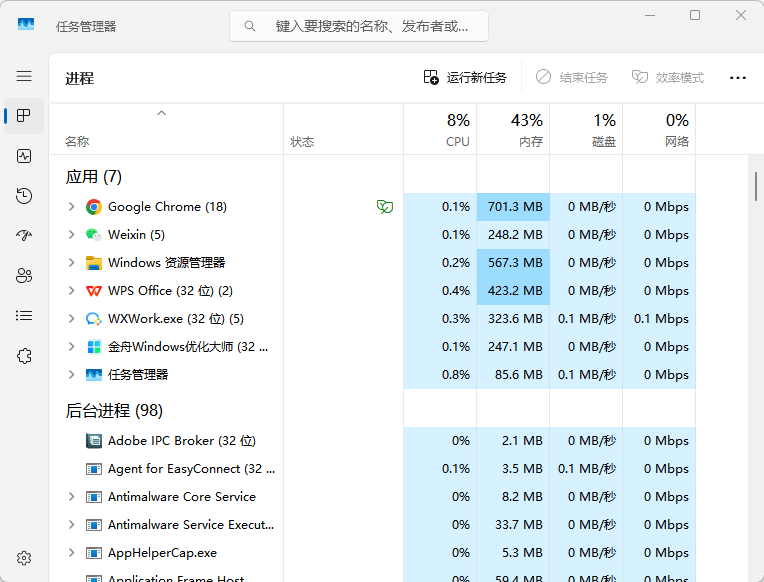This screenshot has width=764, height=582.
Task: Open the Details list sidebar icon
Action: click(24, 316)
